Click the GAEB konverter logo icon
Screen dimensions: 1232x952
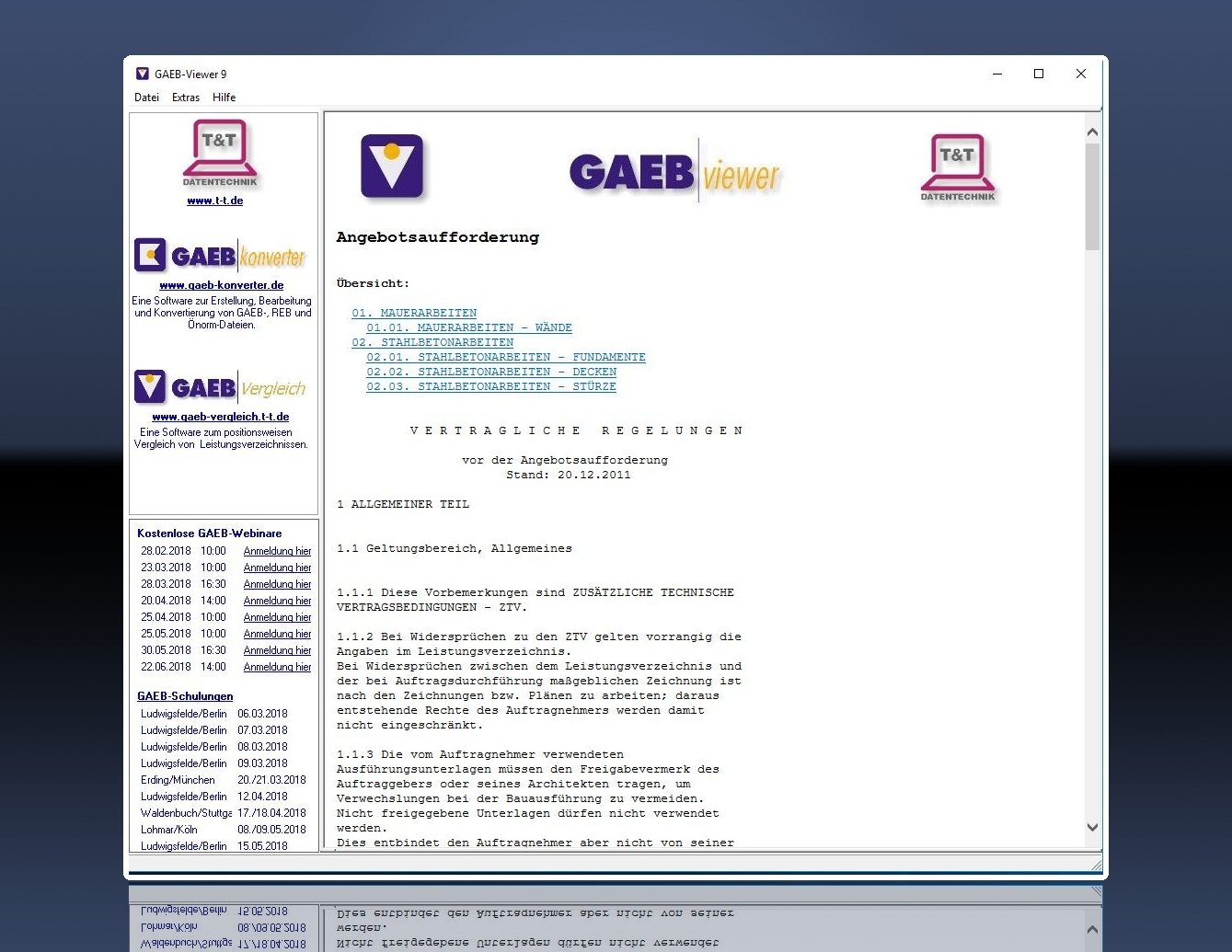pos(149,256)
